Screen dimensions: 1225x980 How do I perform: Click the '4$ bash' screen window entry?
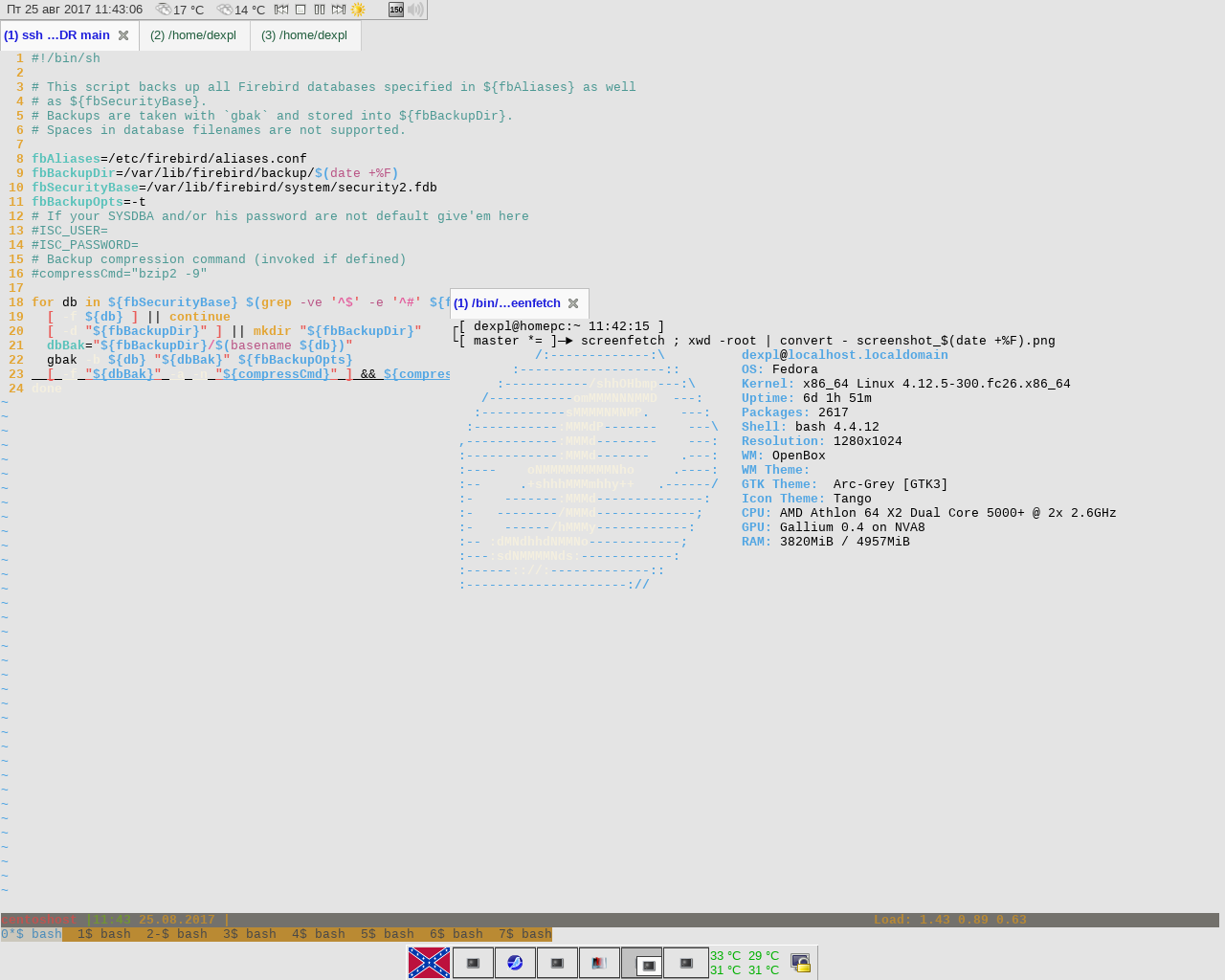319,934
